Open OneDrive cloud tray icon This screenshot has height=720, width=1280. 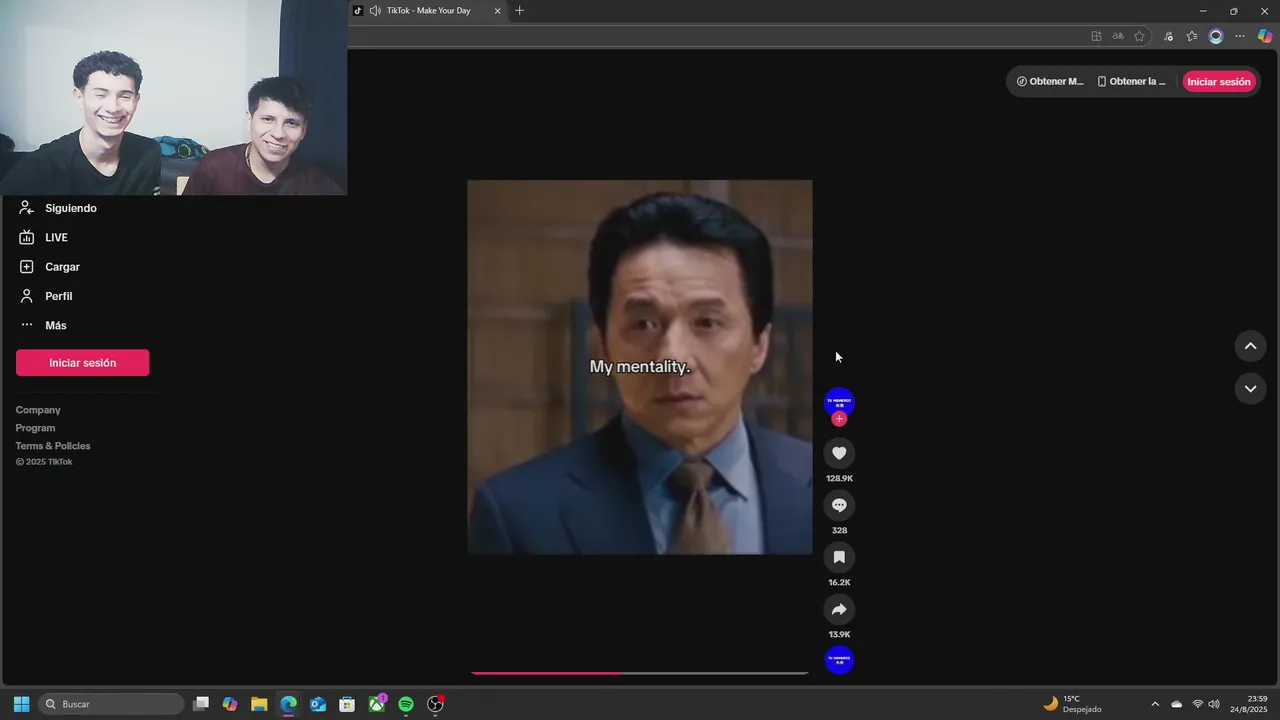1177,704
